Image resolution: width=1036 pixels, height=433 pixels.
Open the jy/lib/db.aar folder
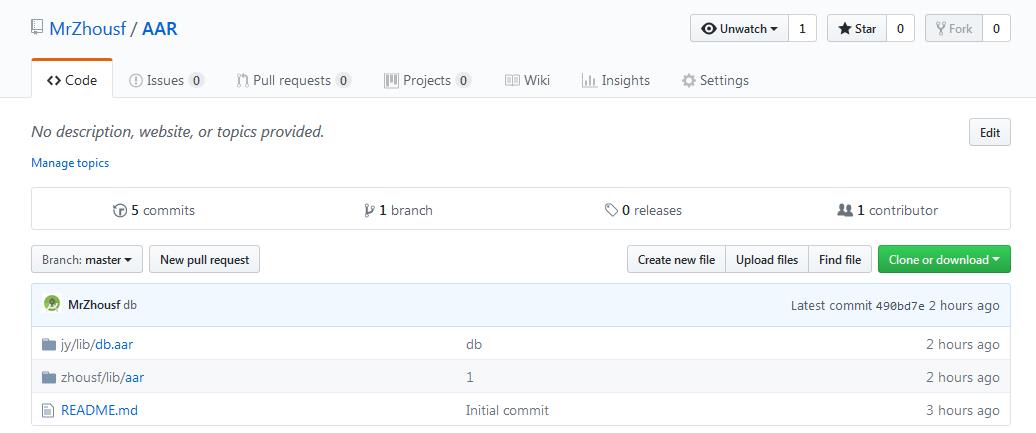[97, 344]
